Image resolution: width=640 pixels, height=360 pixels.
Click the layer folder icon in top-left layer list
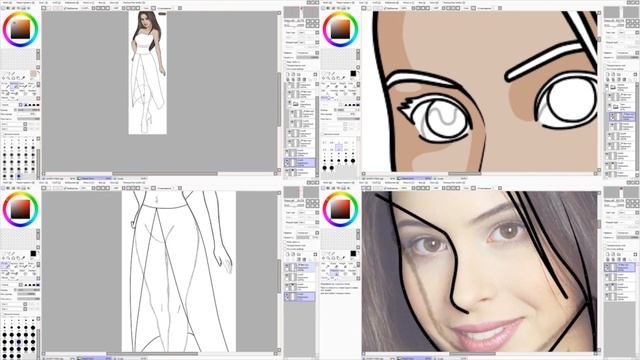(296, 104)
